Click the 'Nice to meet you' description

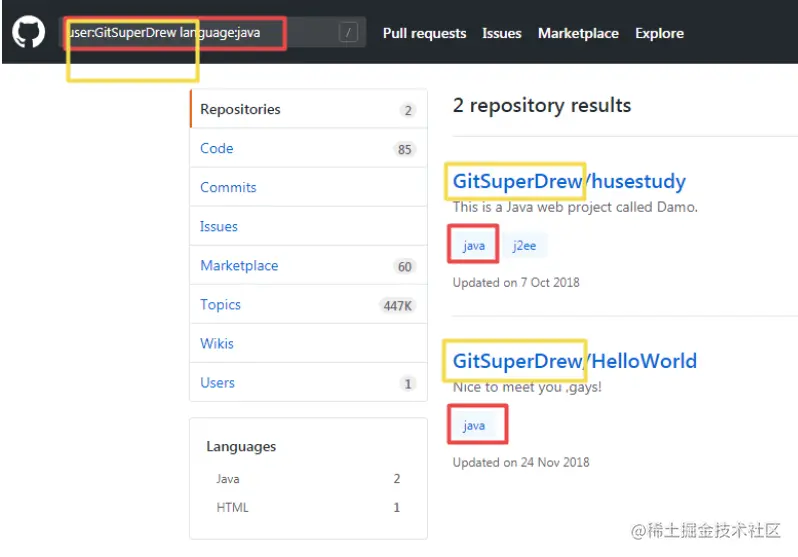pyautogui.click(x=527, y=387)
